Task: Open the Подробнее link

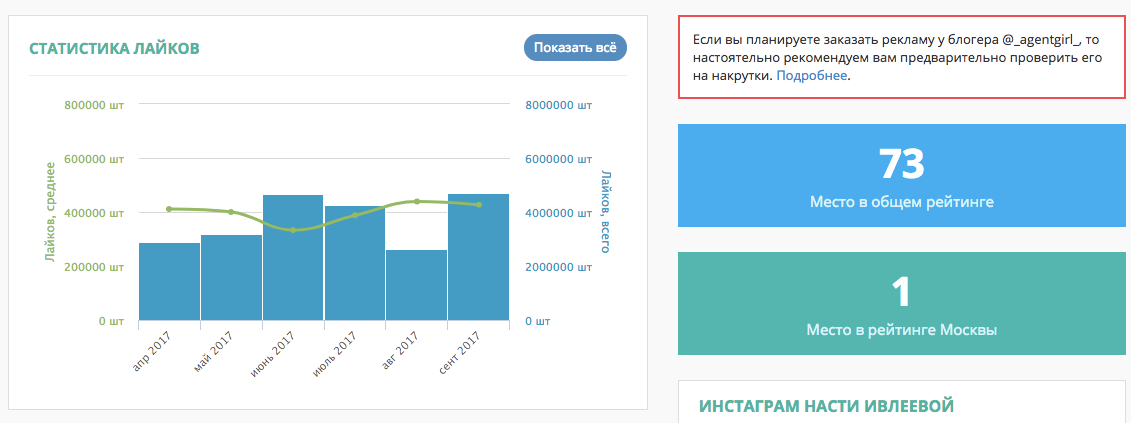Action: (x=811, y=75)
